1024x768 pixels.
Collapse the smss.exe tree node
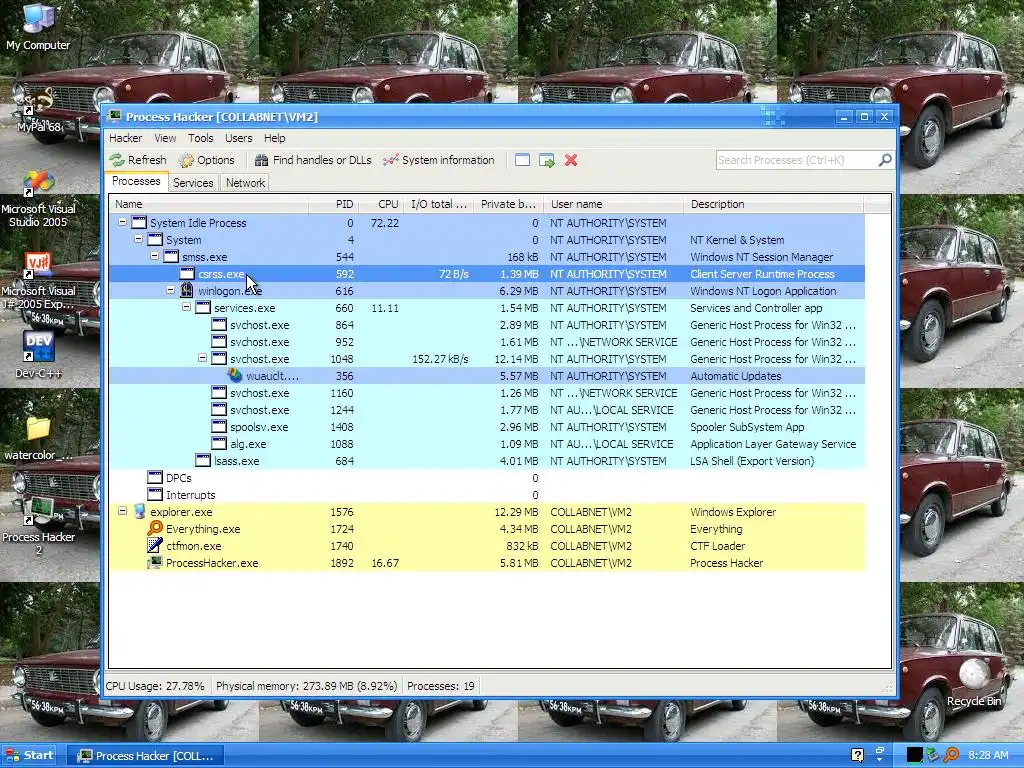[154, 256]
